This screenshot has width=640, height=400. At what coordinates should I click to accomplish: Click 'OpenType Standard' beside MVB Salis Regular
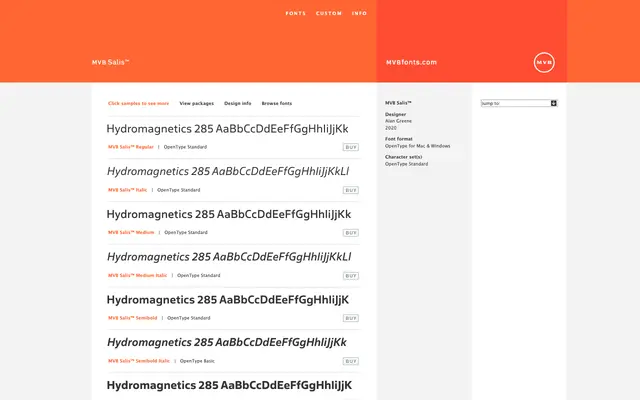[185, 147]
